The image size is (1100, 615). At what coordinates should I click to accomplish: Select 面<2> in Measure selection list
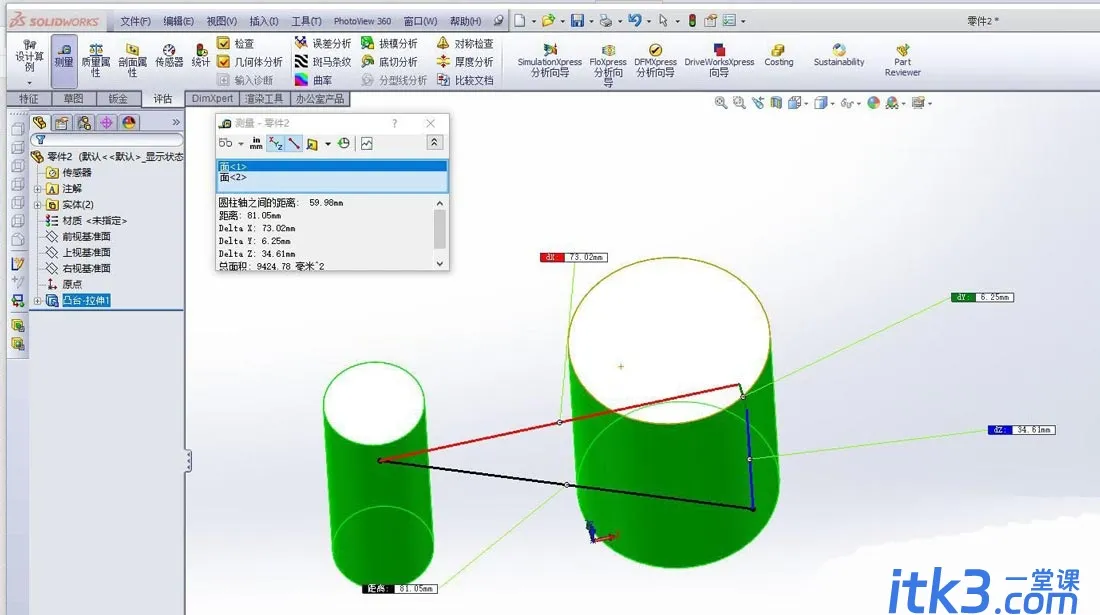tap(233, 177)
